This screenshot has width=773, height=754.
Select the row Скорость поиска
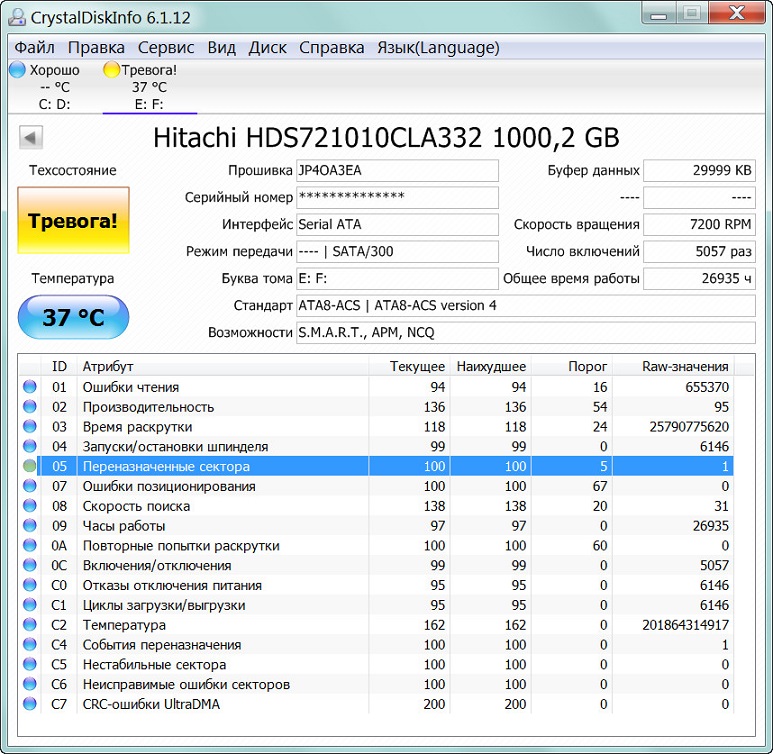click(376, 505)
